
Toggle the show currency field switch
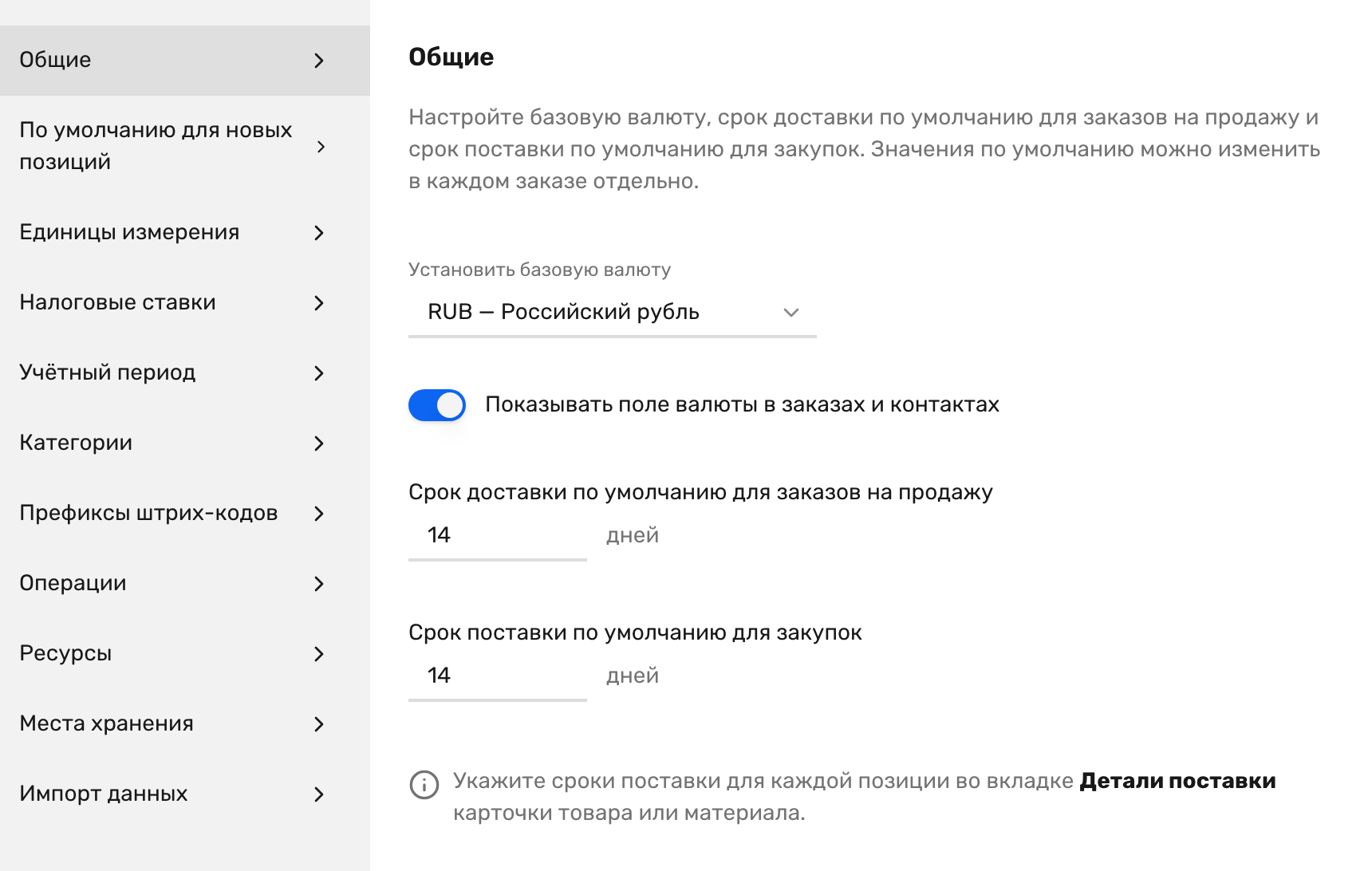(x=437, y=405)
